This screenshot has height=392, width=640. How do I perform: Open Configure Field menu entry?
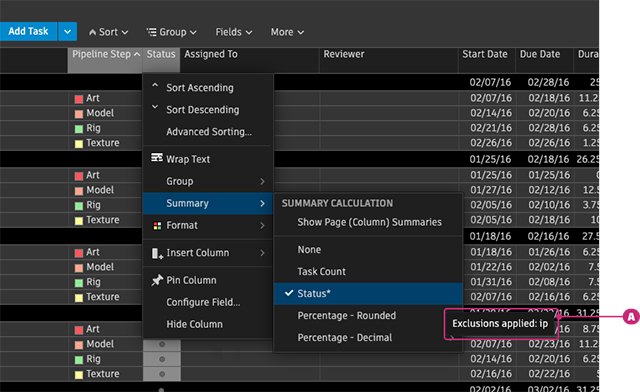[x=208, y=302]
